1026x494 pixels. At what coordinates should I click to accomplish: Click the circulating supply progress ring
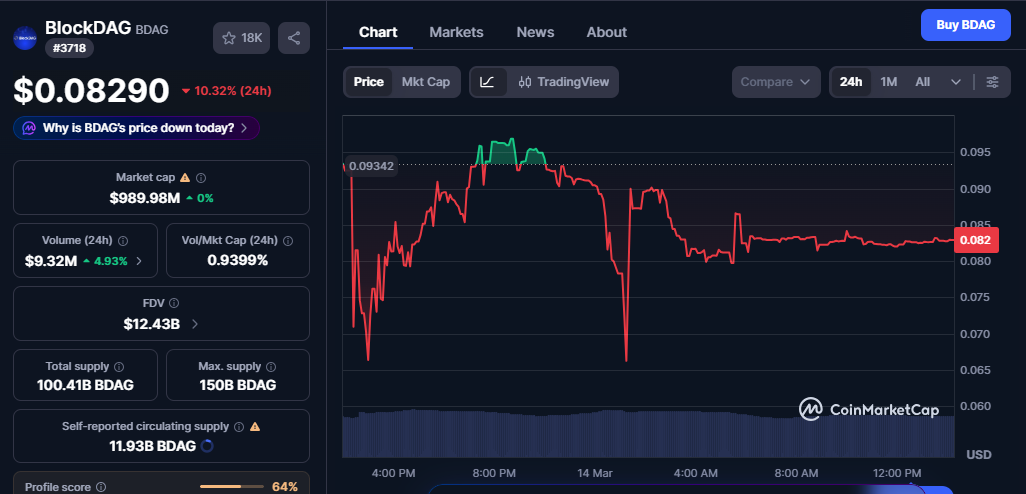click(x=207, y=446)
